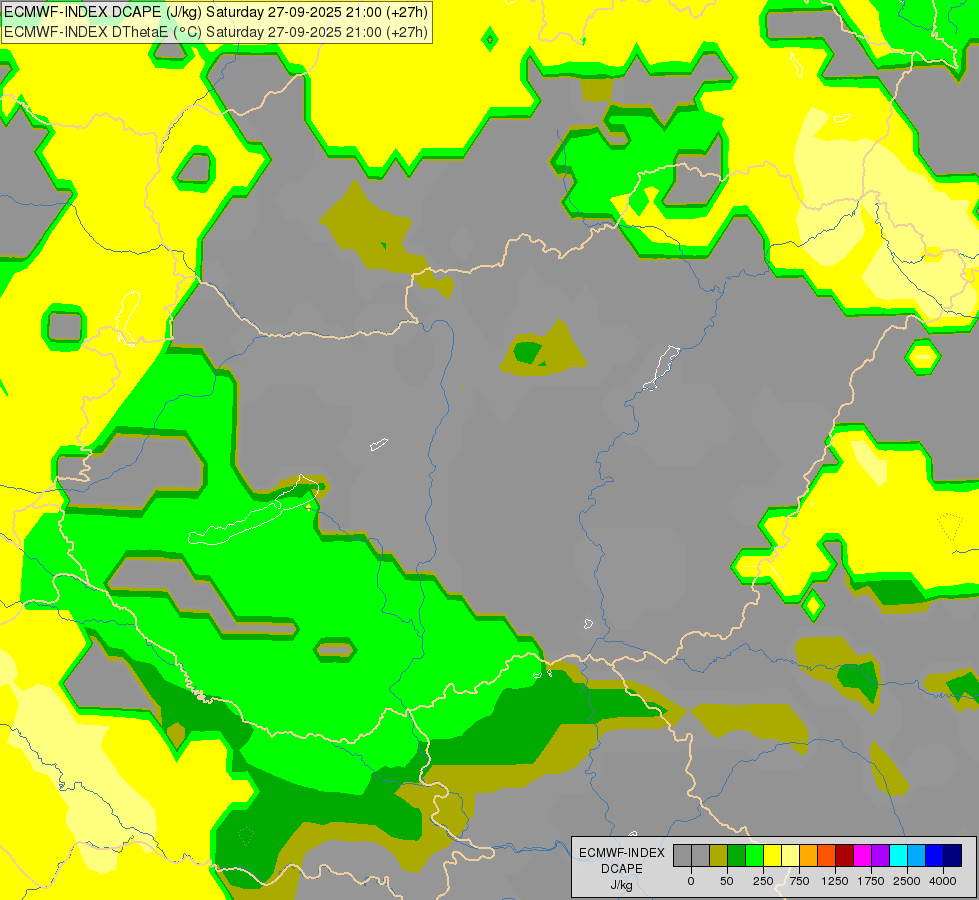The image size is (979, 900).
Task: Click the legend value 0
Action: pyautogui.click(x=691, y=881)
